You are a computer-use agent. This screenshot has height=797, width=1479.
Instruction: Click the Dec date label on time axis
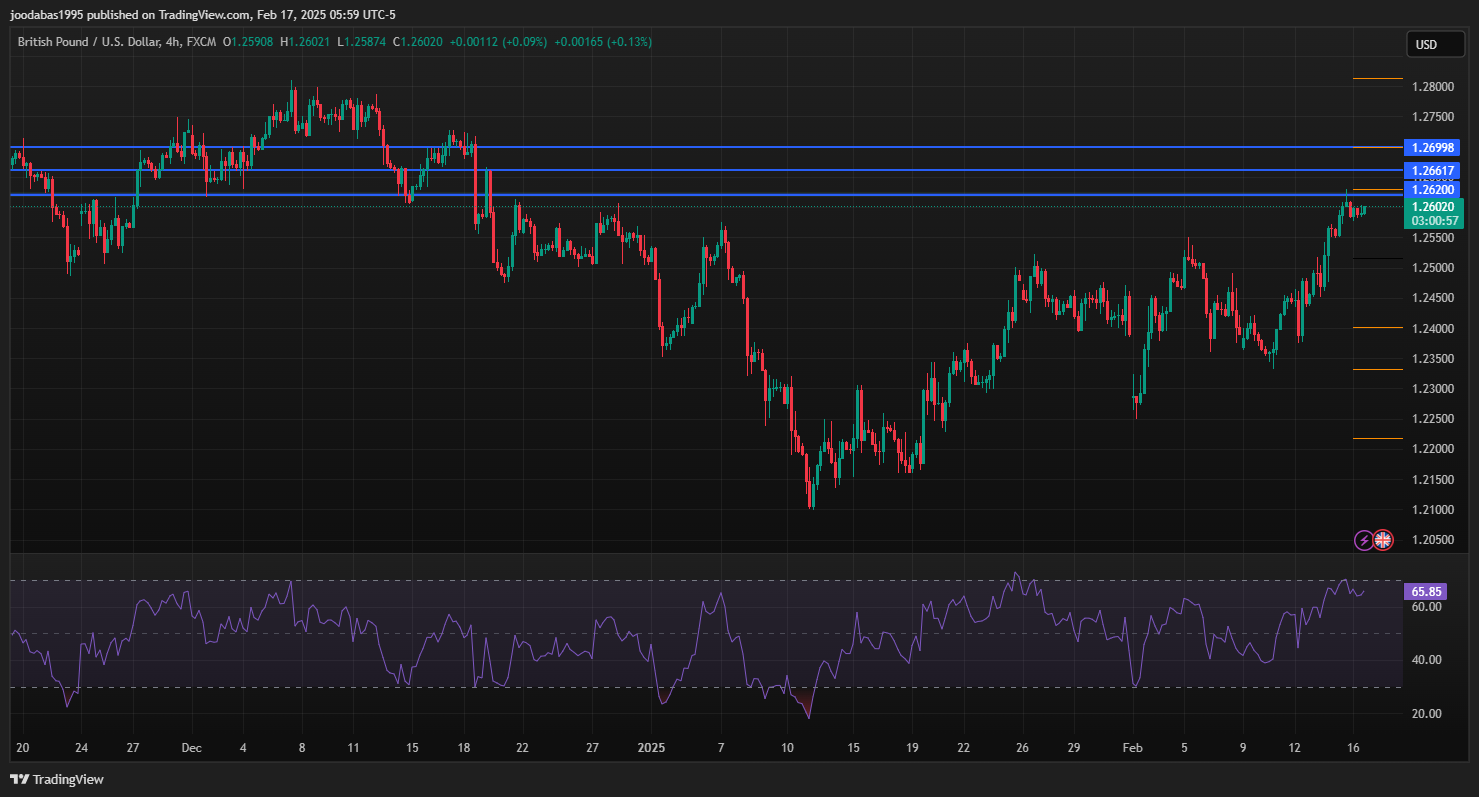[x=192, y=748]
